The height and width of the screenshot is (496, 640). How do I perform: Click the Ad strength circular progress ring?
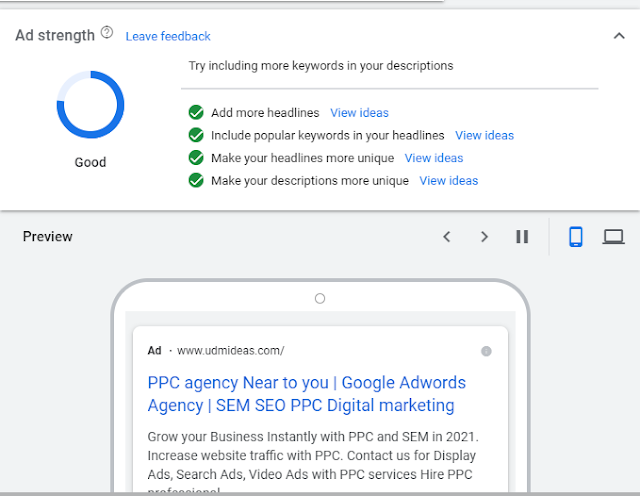(90, 105)
